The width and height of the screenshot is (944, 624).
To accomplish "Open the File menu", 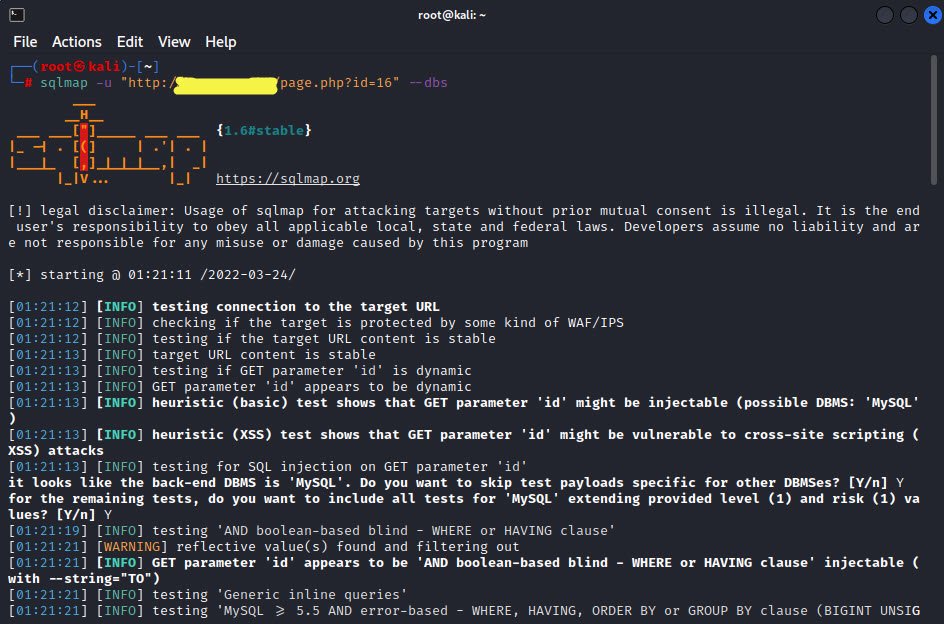I will click(25, 42).
